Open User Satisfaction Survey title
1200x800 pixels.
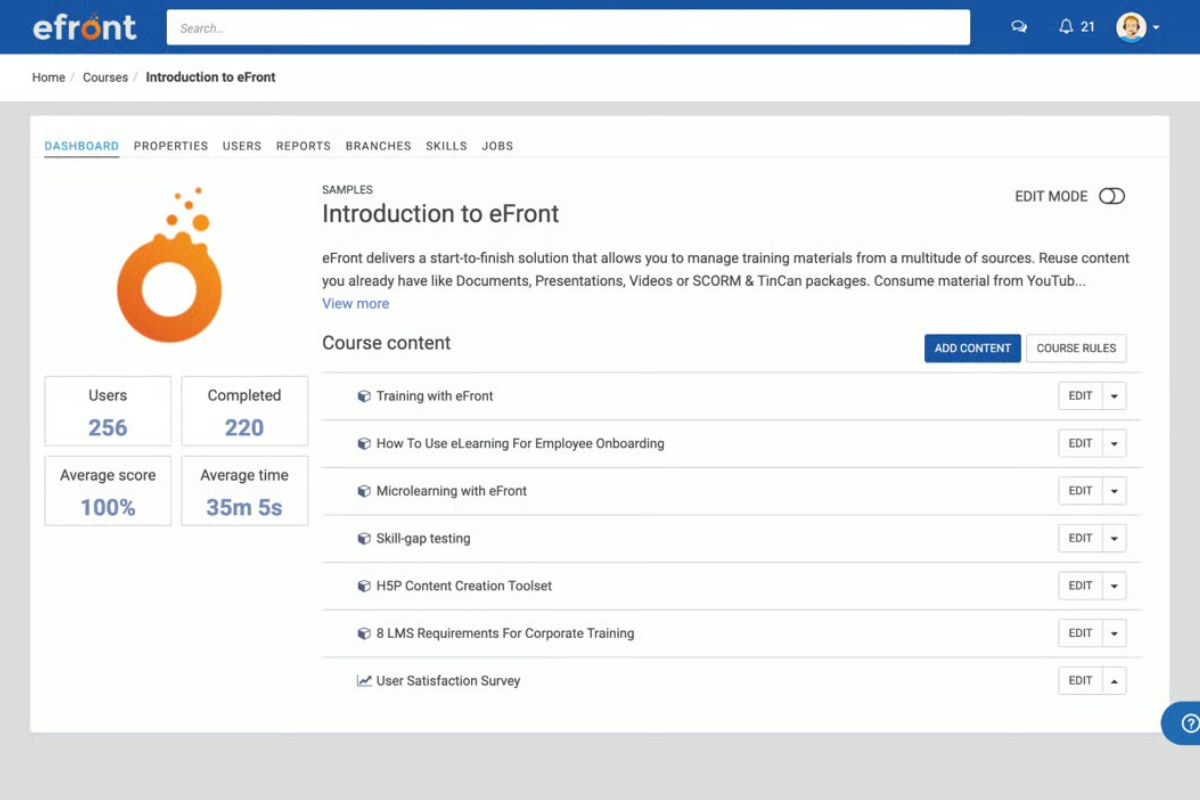(x=448, y=681)
